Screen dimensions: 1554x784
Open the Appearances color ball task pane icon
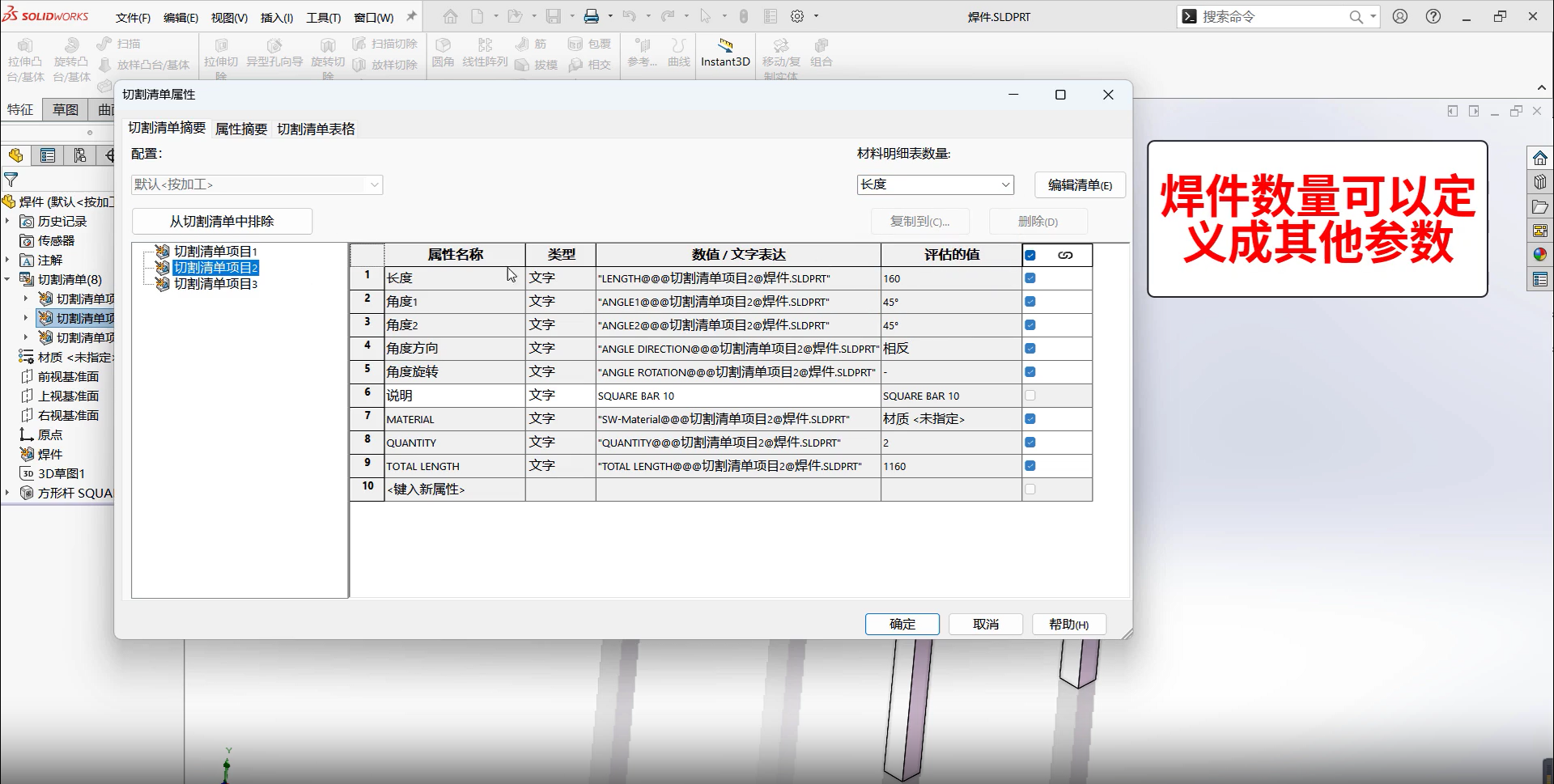[x=1539, y=255]
